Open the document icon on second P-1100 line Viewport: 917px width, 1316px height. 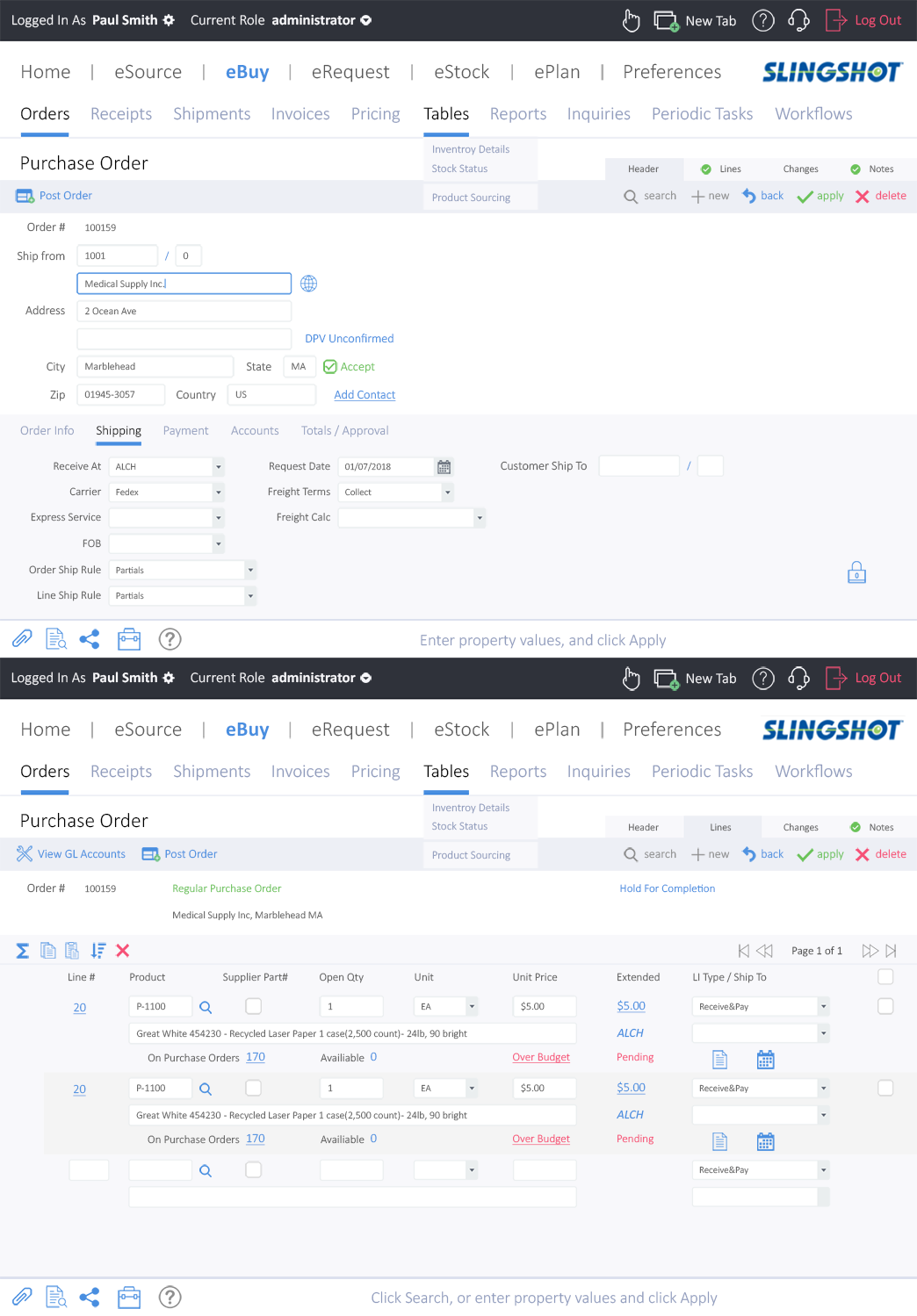pyautogui.click(x=719, y=1141)
